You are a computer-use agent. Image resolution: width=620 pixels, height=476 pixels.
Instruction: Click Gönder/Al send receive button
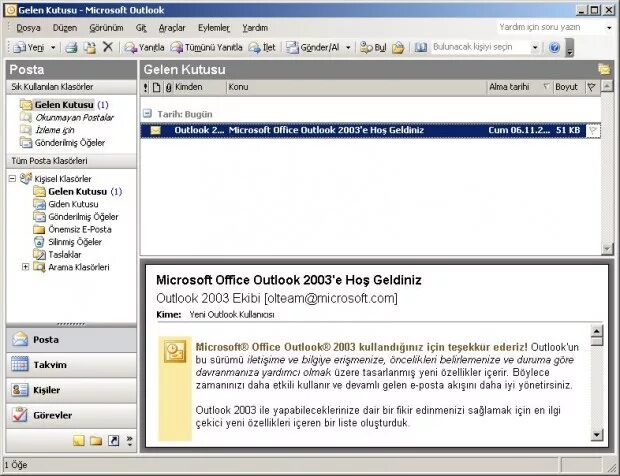pyautogui.click(x=314, y=47)
